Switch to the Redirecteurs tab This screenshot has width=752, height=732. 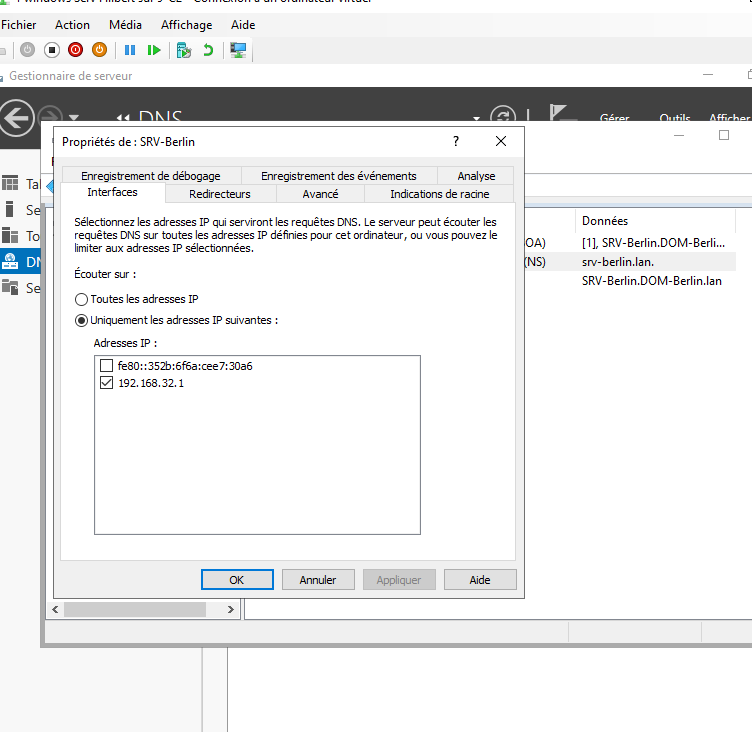(x=219, y=194)
